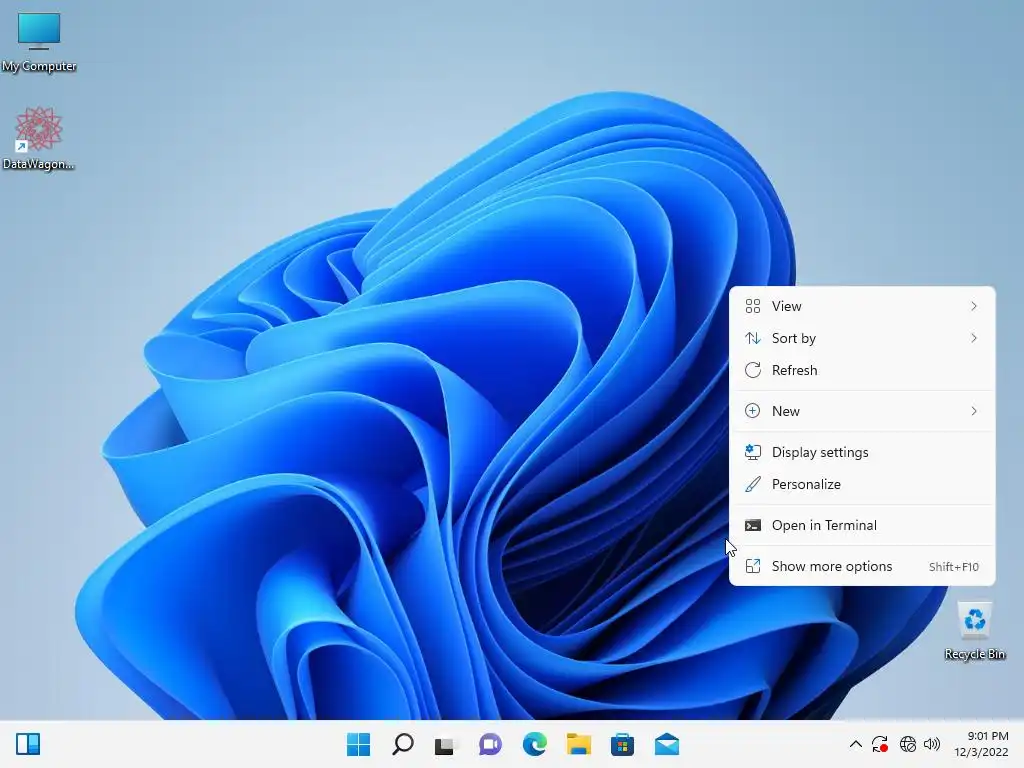The image size is (1024, 768).
Task: Open the My Computer desktop icon
Action: [x=39, y=40]
